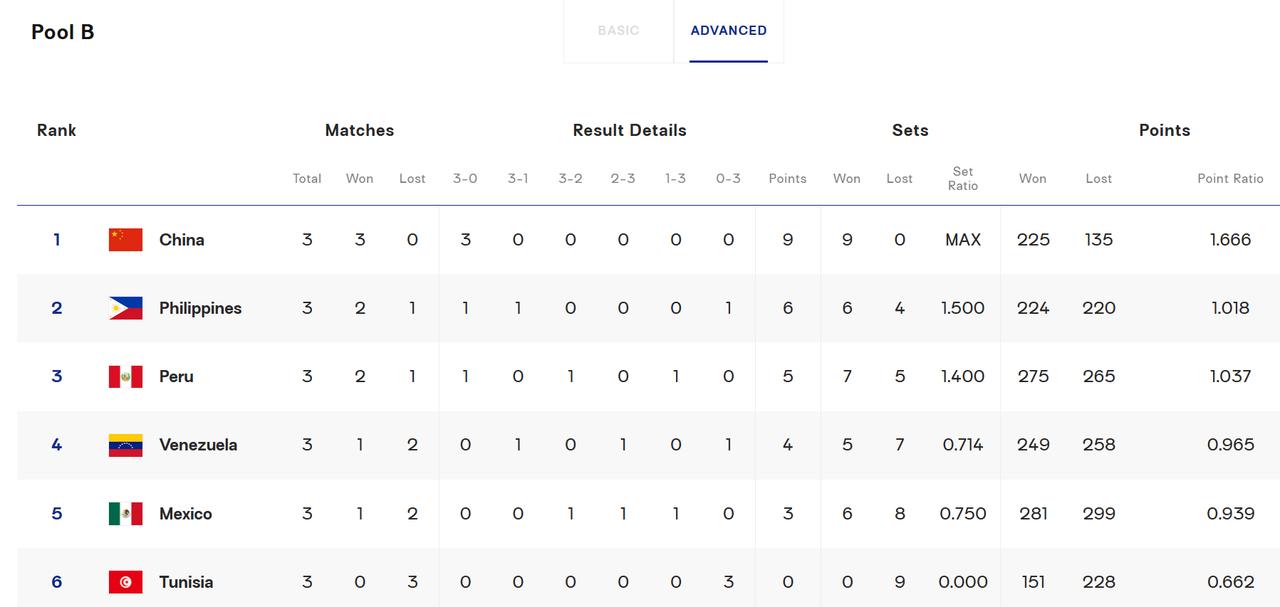
Task: Click the Matches Total column header
Action: click(307, 178)
